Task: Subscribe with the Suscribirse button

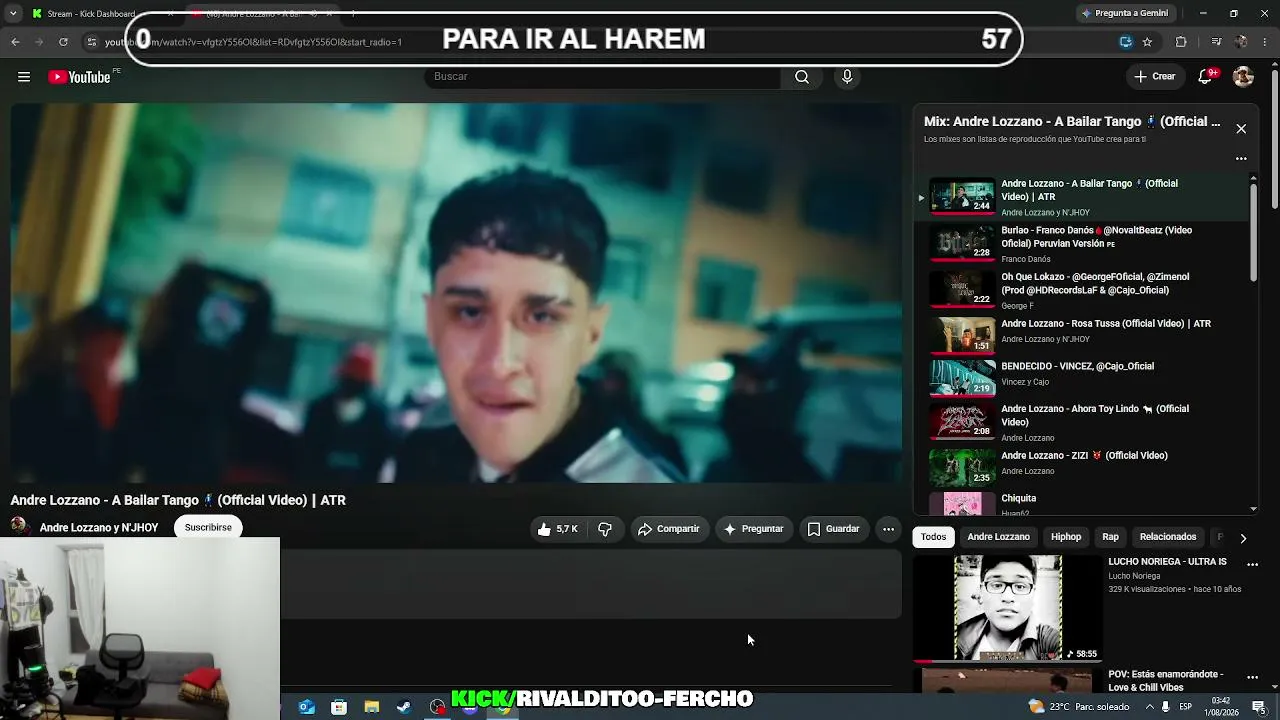Action: click(208, 527)
